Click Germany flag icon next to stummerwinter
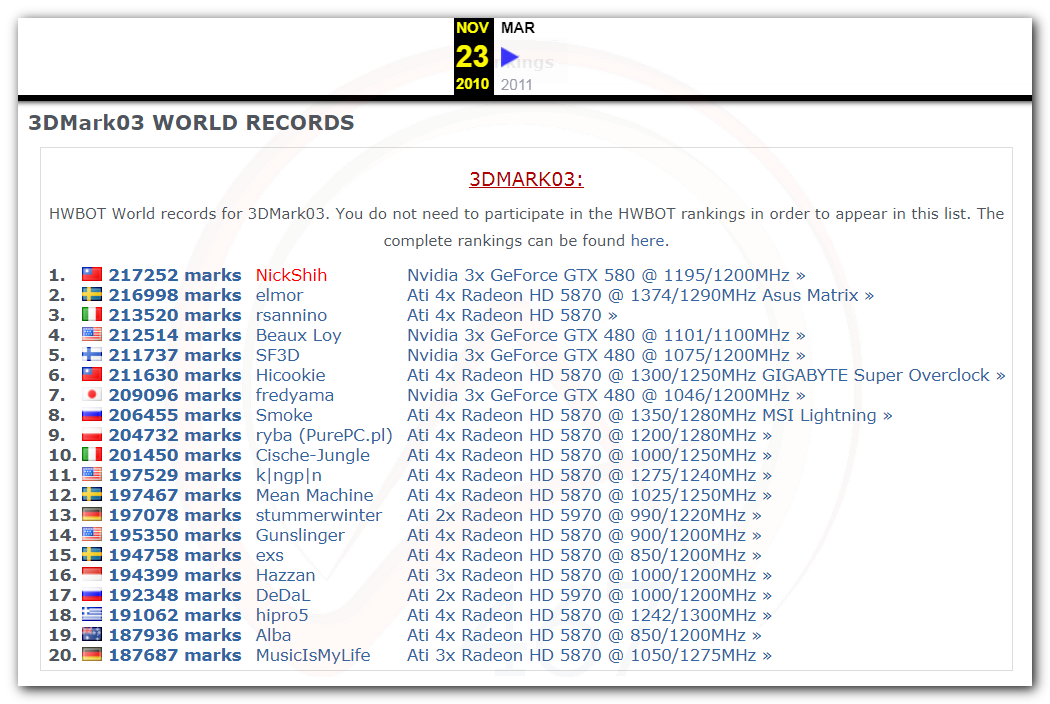Viewport: 1050px width, 704px height. pos(92,514)
